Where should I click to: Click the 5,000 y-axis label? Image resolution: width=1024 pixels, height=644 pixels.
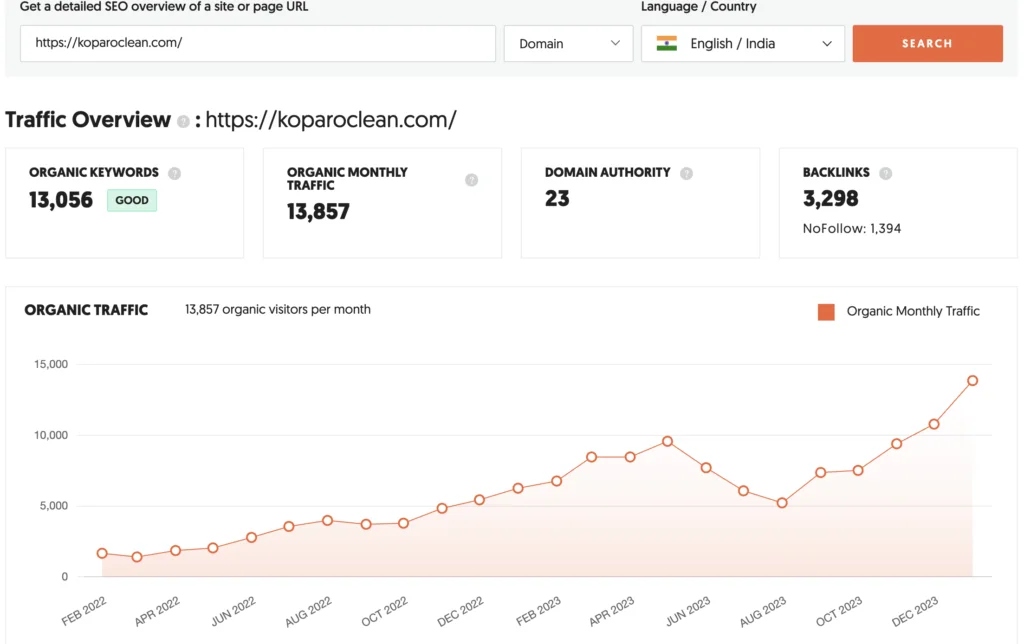pos(54,506)
